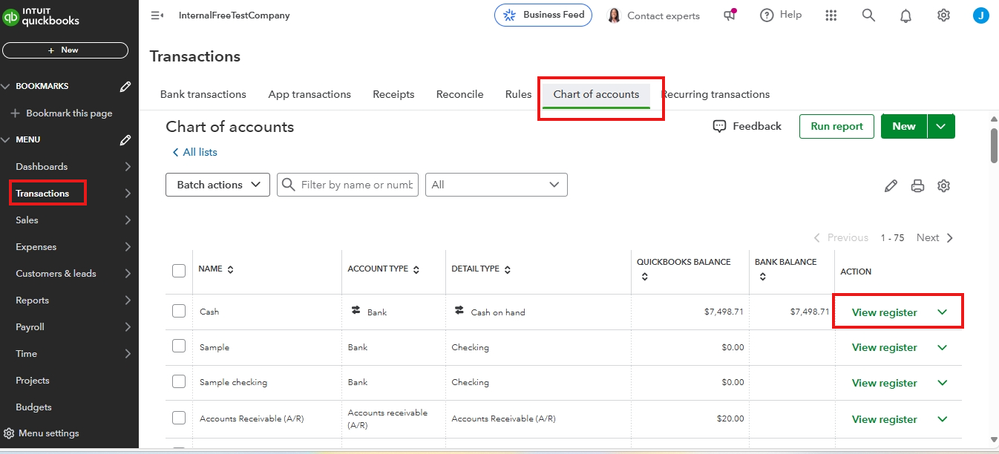Image resolution: width=999 pixels, height=454 pixels.
Task: Open the search magnifier icon
Action: (x=868, y=16)
